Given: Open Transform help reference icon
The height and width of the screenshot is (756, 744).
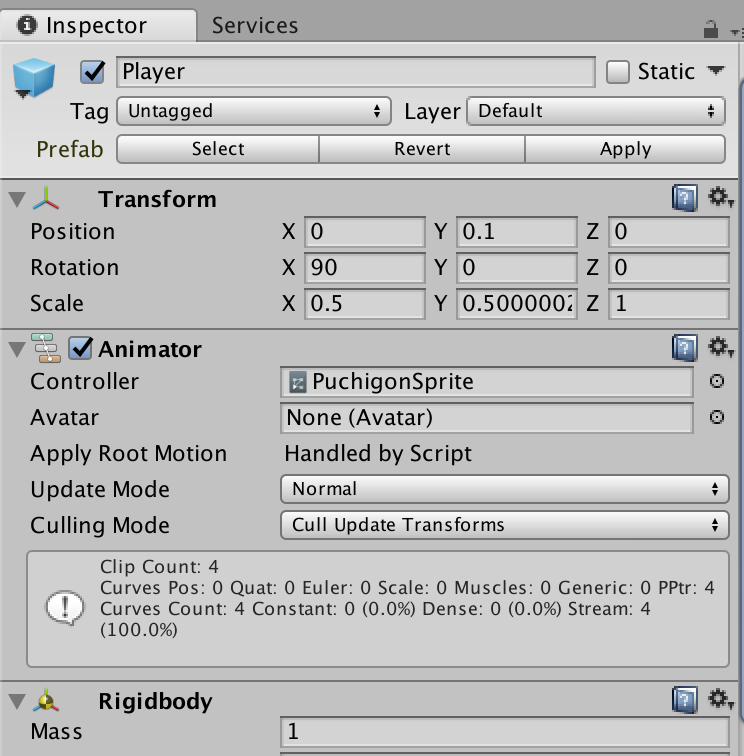Looking at the screenshot, I should 685,198.
